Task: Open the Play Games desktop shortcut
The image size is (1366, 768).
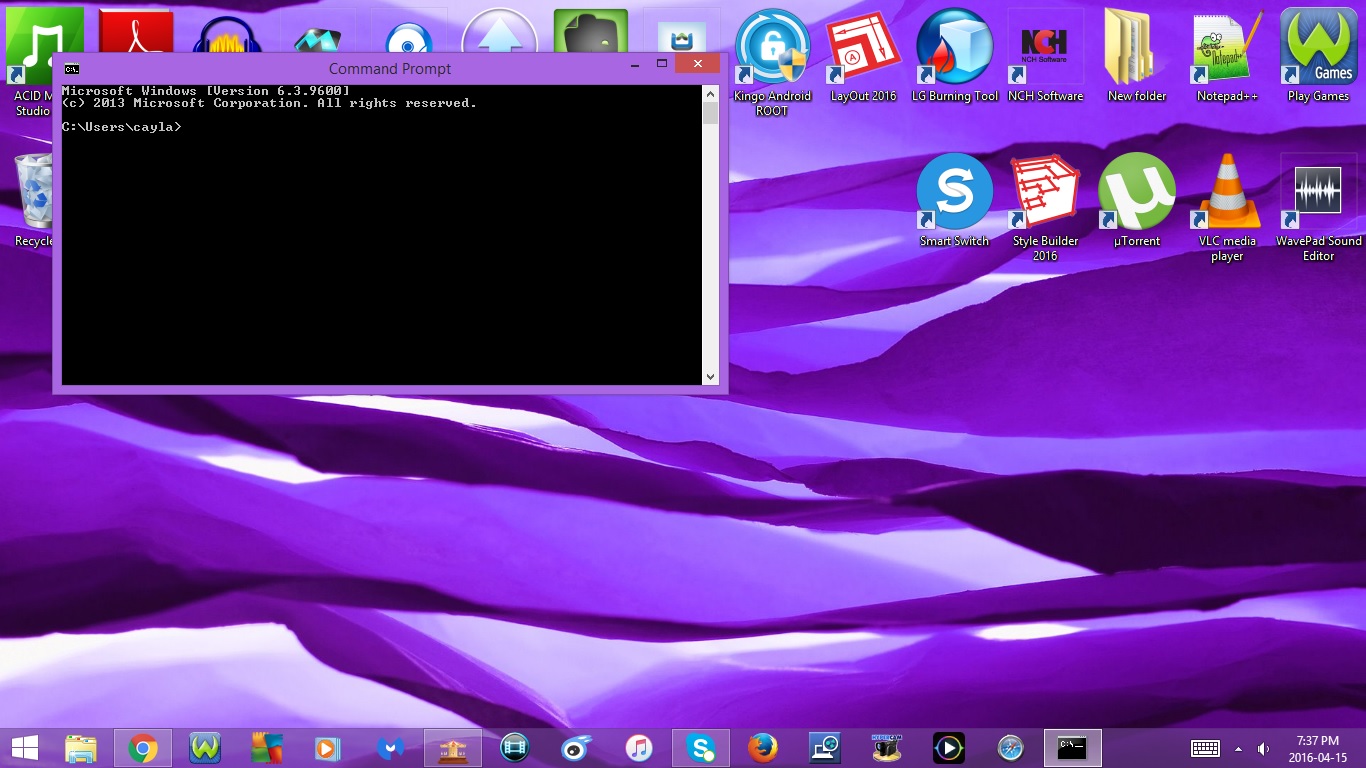Action: pos(1318,55)
